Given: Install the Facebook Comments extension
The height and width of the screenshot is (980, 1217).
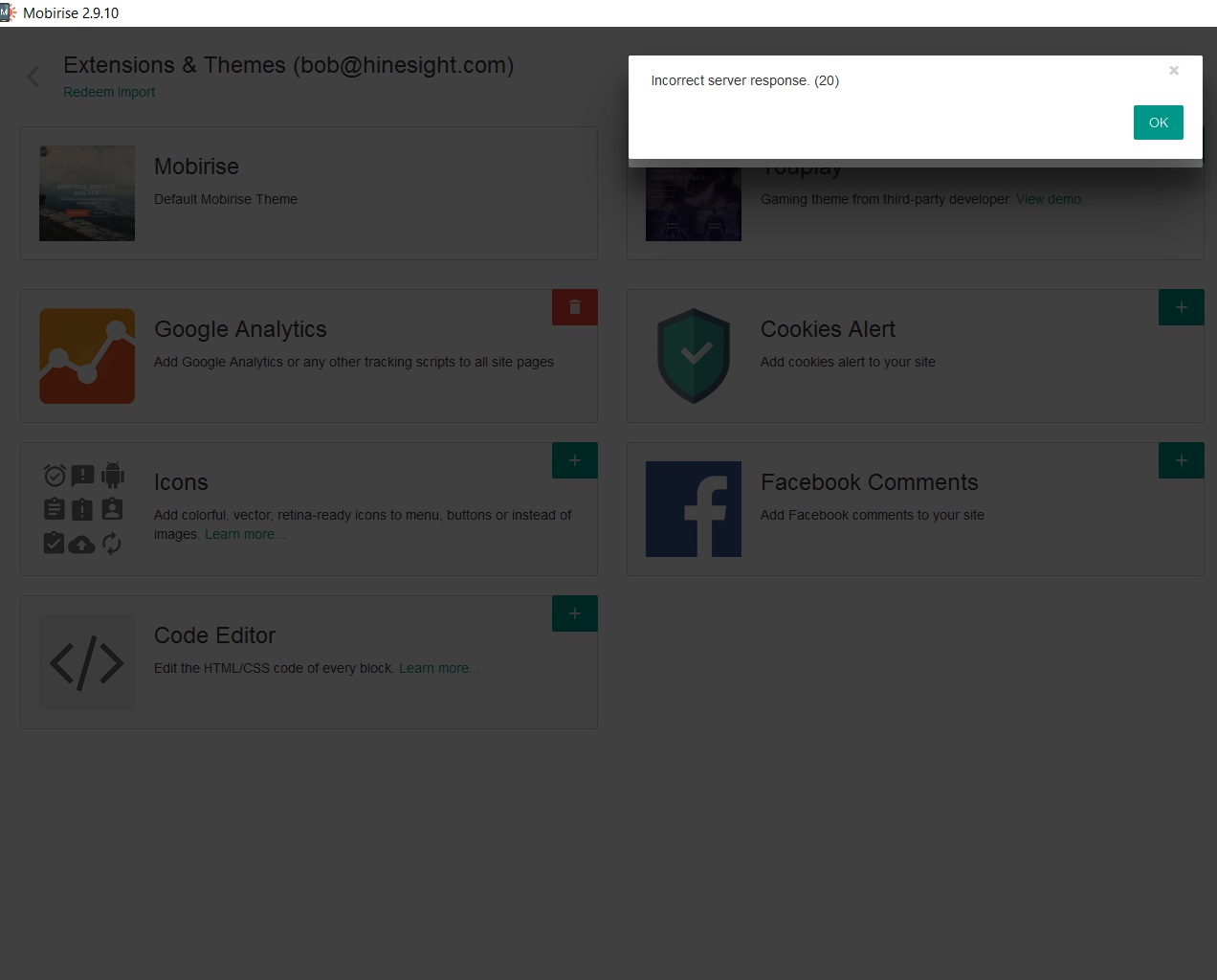Looking at the screenshot, I should [1181, 460].
